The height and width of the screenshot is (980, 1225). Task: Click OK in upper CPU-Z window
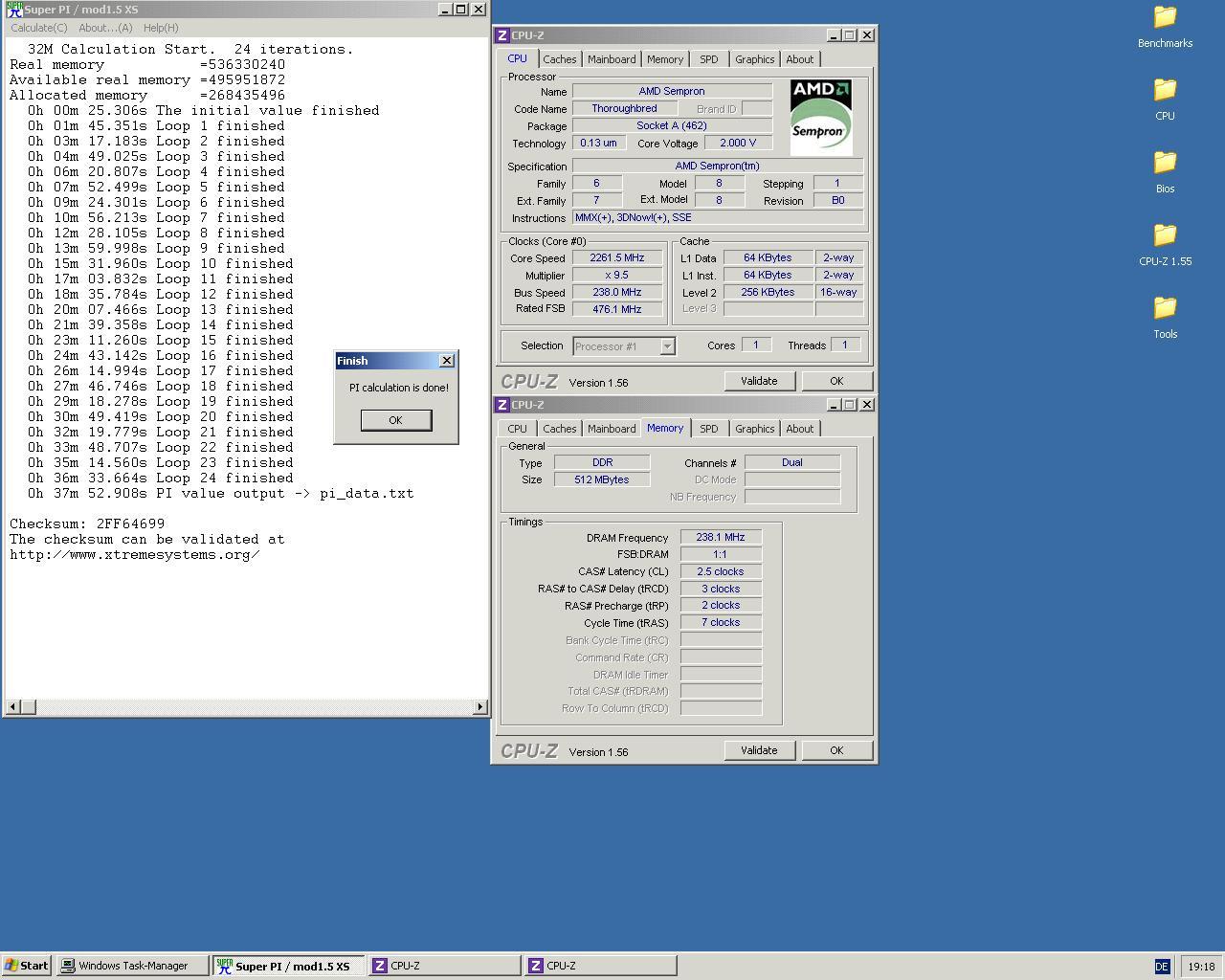click(x=836, y=381)
